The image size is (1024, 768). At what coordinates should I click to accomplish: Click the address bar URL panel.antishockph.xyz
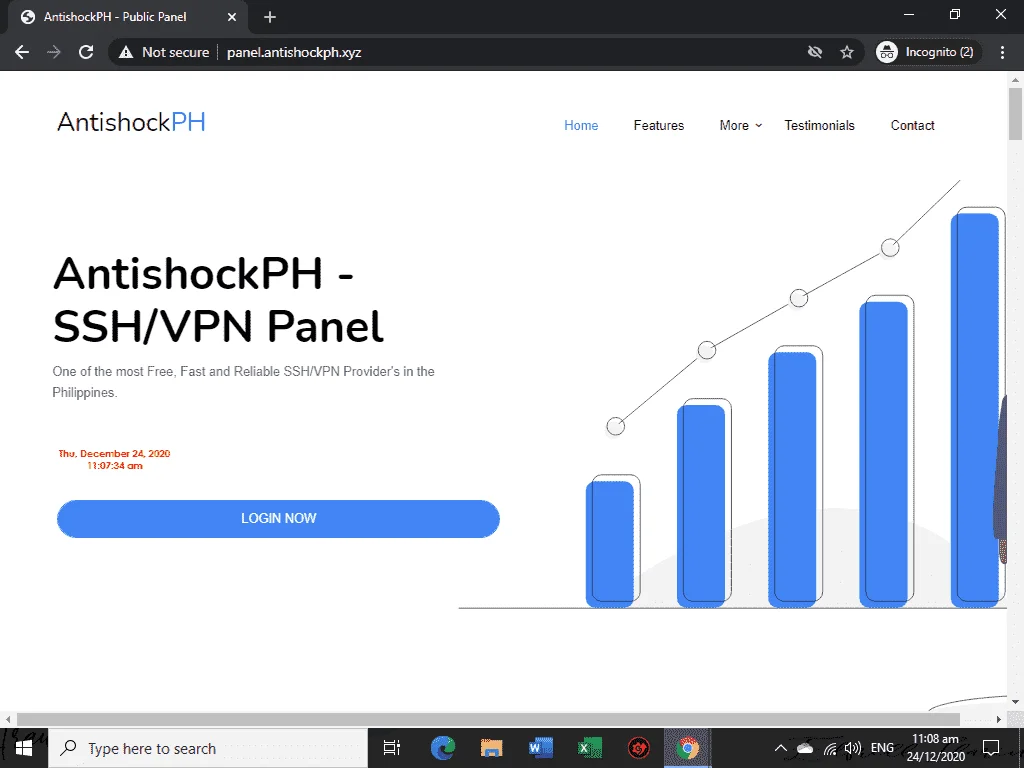click(294, 52)
